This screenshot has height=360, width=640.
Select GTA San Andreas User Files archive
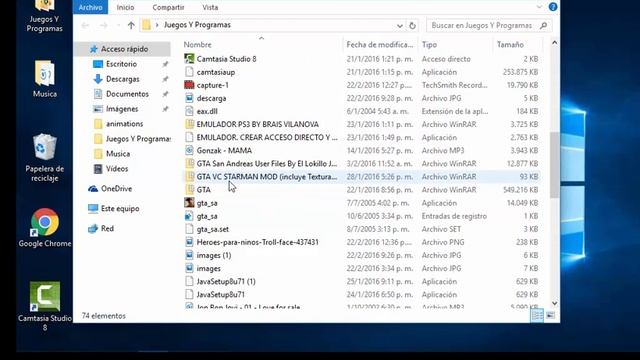(x=267, y=163)
